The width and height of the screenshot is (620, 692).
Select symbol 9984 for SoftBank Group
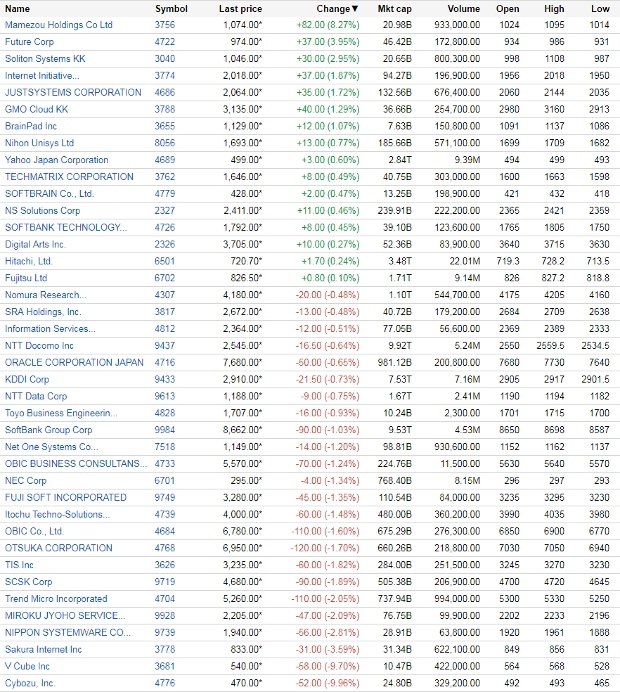coord(165,430)
